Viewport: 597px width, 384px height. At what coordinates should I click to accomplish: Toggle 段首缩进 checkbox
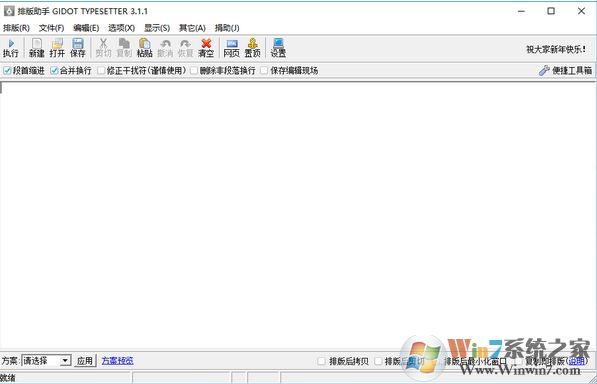(7, 70)
